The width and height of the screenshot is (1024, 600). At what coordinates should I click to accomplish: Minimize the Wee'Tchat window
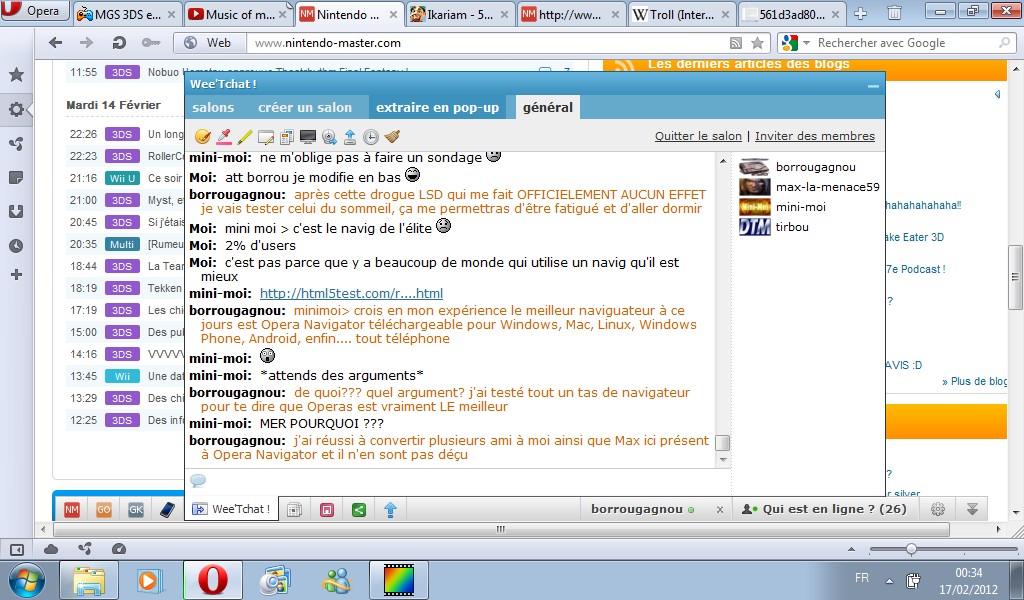click(873, 86)
